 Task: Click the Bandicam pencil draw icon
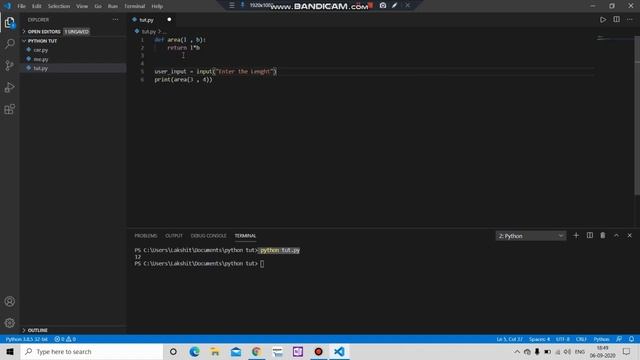click(x=395, y=6)
